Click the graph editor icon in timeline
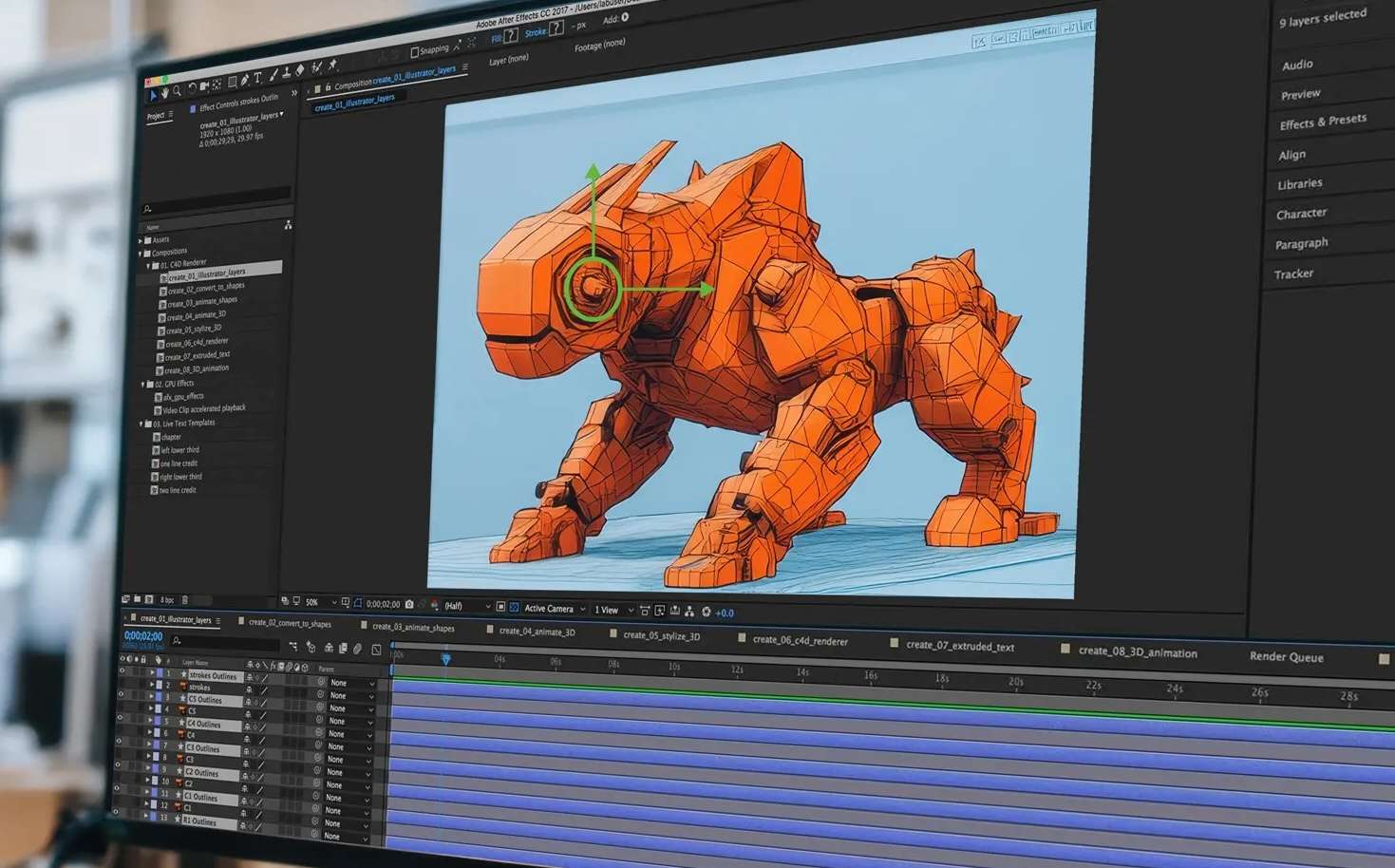The image size is (1395, 868). coord(376,650)
